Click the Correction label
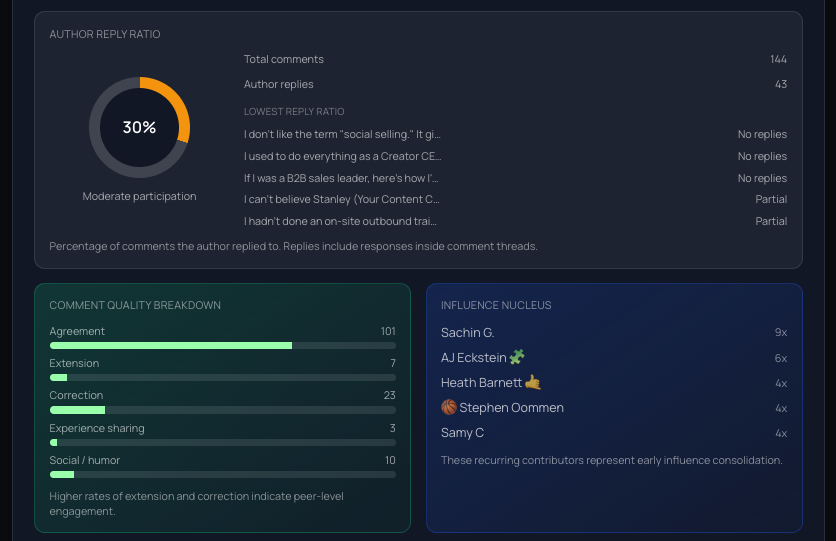 pos(76,395)
